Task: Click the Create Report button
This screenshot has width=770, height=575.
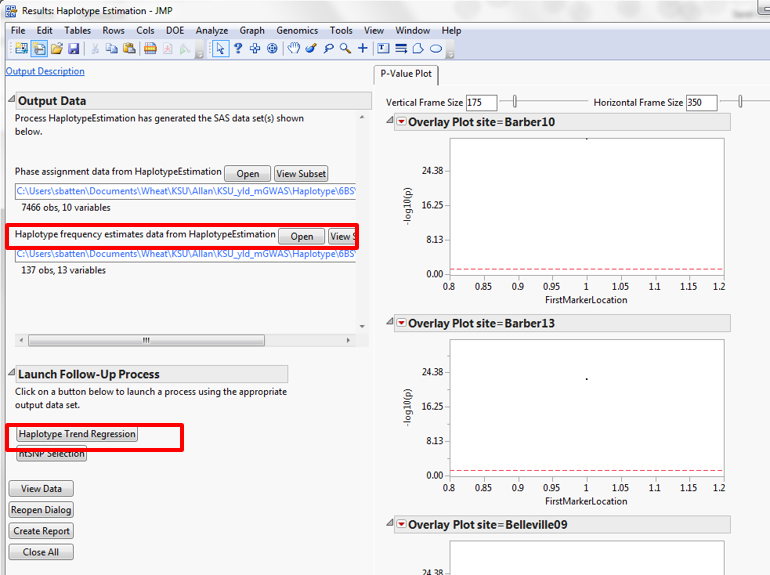Action: pos(41,531)
